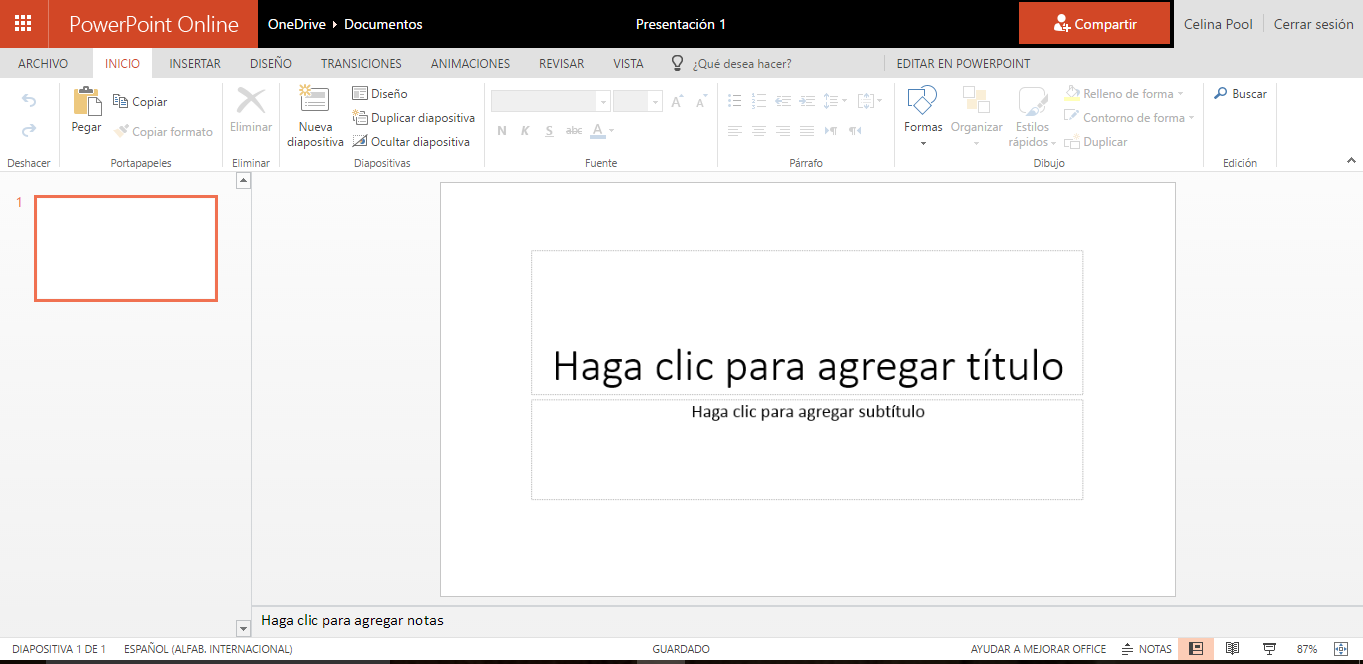
Task: Click the Compartir button
Action: click(x=1094, y=23)
